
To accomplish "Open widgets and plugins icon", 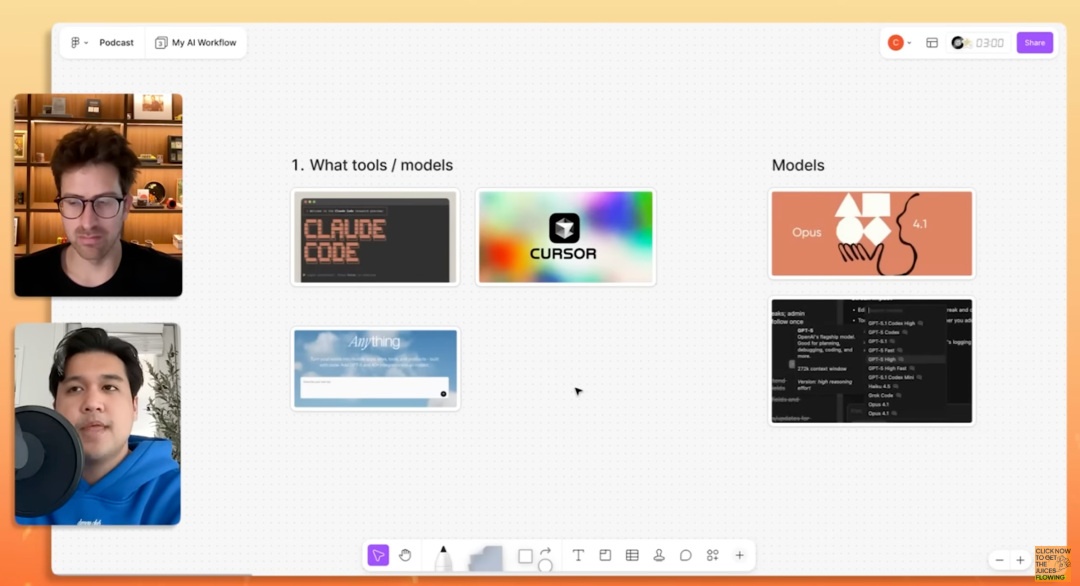I will pyautogui.click(x=713, y=555).
